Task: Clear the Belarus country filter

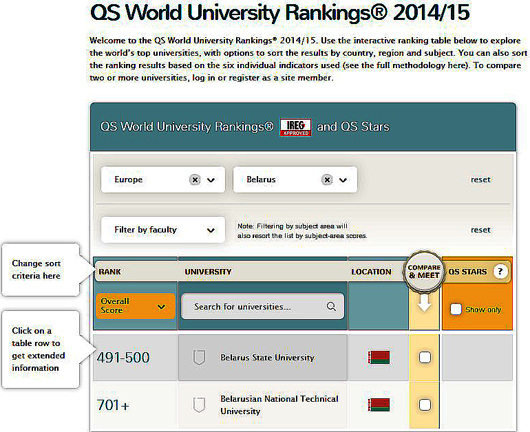Action: click(327, 179)
